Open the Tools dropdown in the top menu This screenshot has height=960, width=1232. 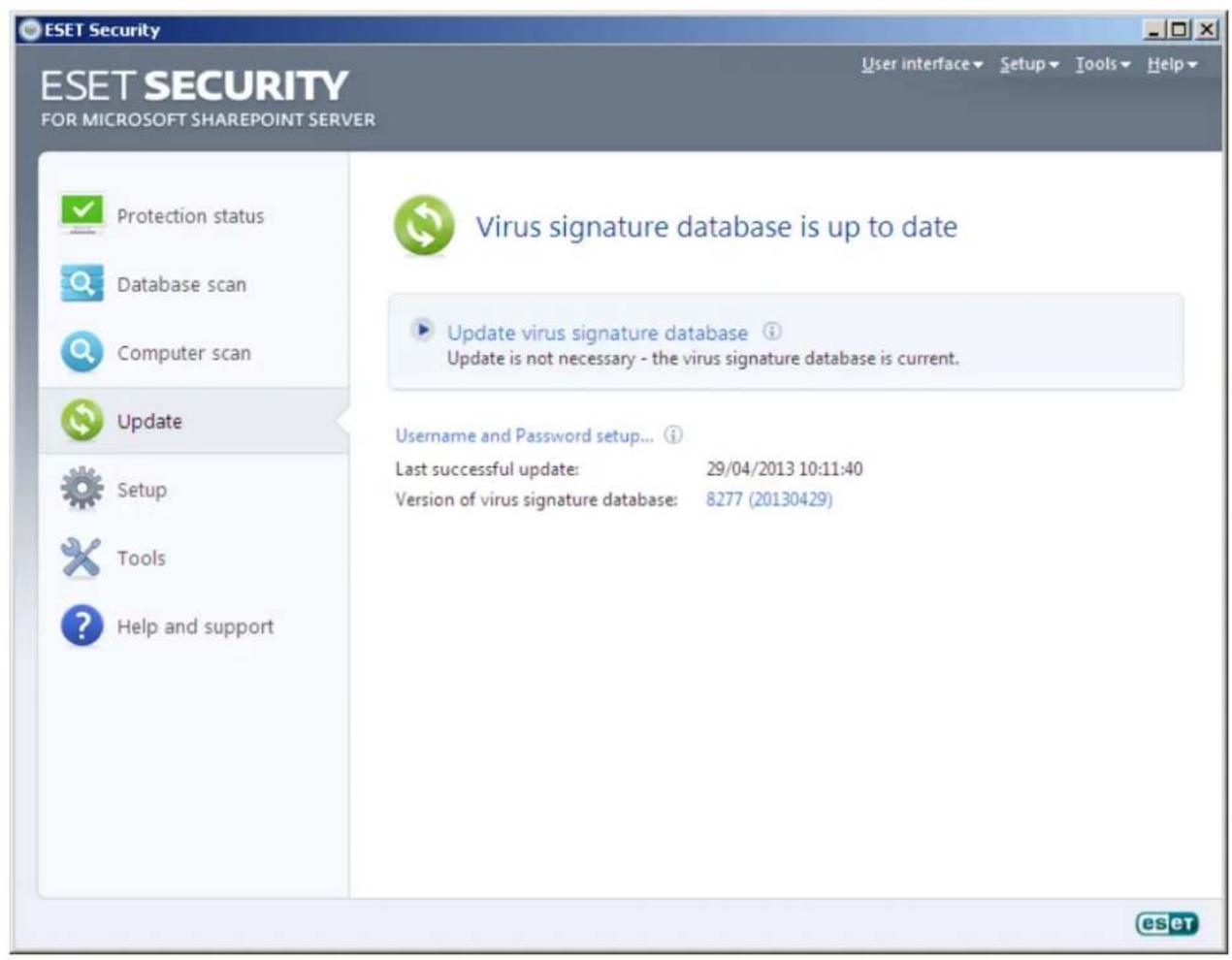click(x=1103, y=64)
